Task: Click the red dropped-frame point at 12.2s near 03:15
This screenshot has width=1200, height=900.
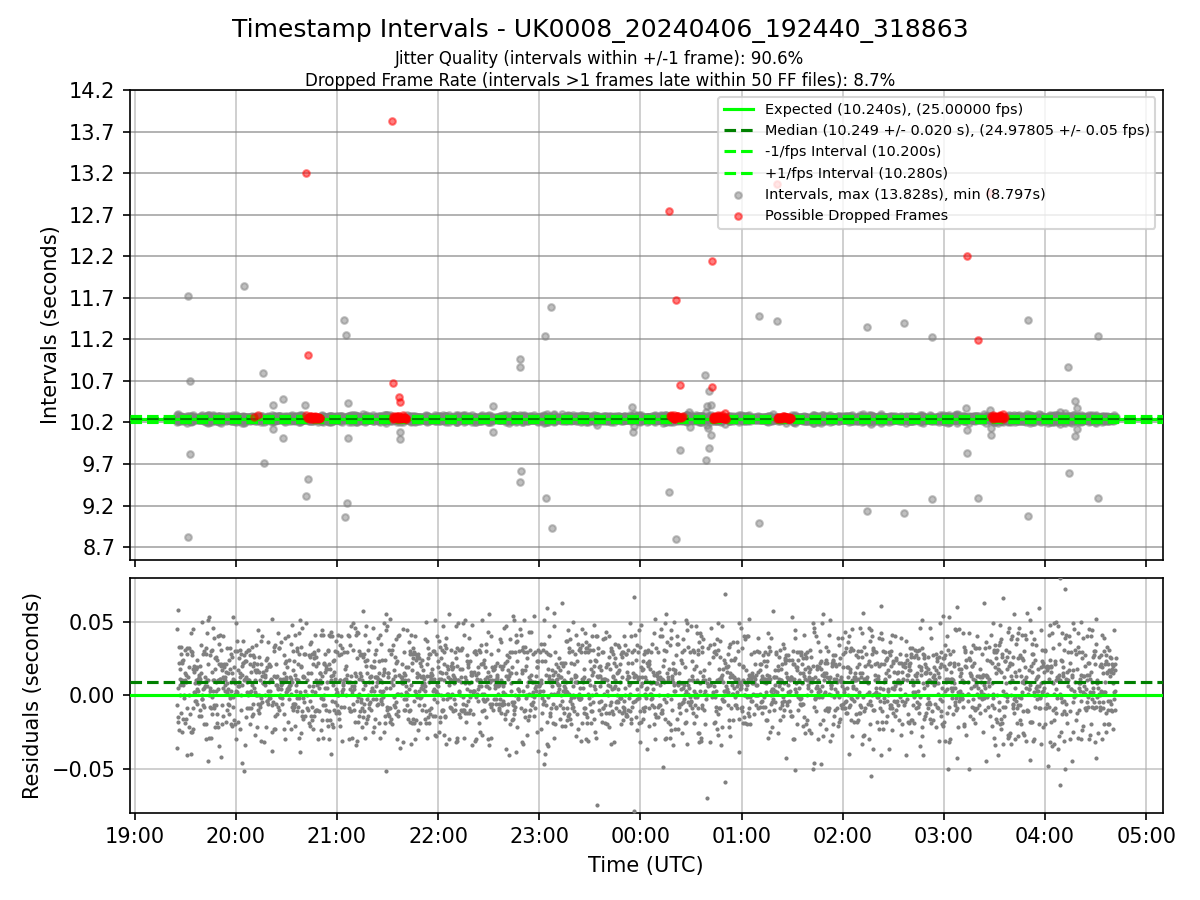Action: pos(967,256)
